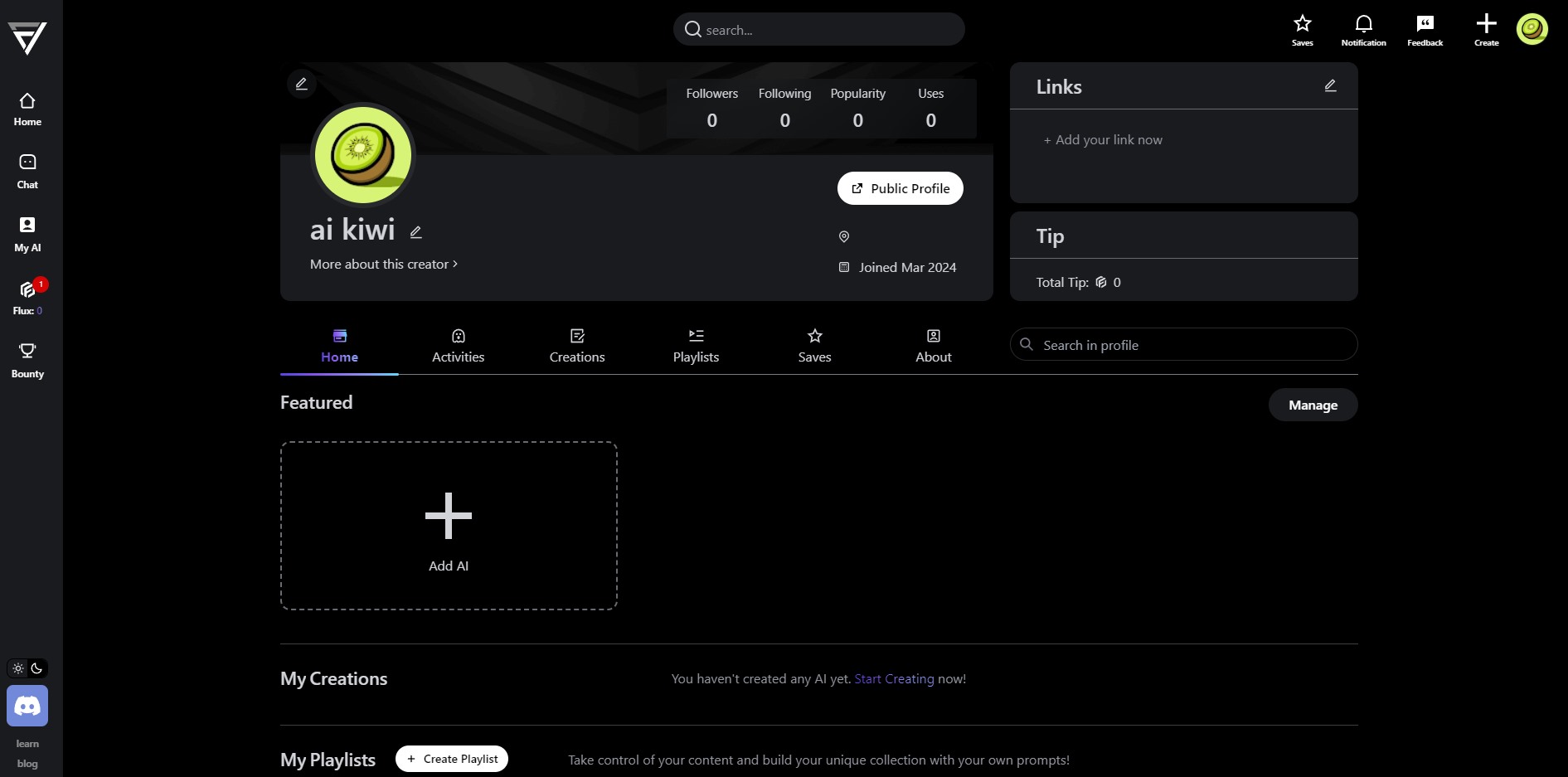This screenshot has height=777, width=1568.
Task: Expand More about this creator
Action: click(x=384, y=264)
